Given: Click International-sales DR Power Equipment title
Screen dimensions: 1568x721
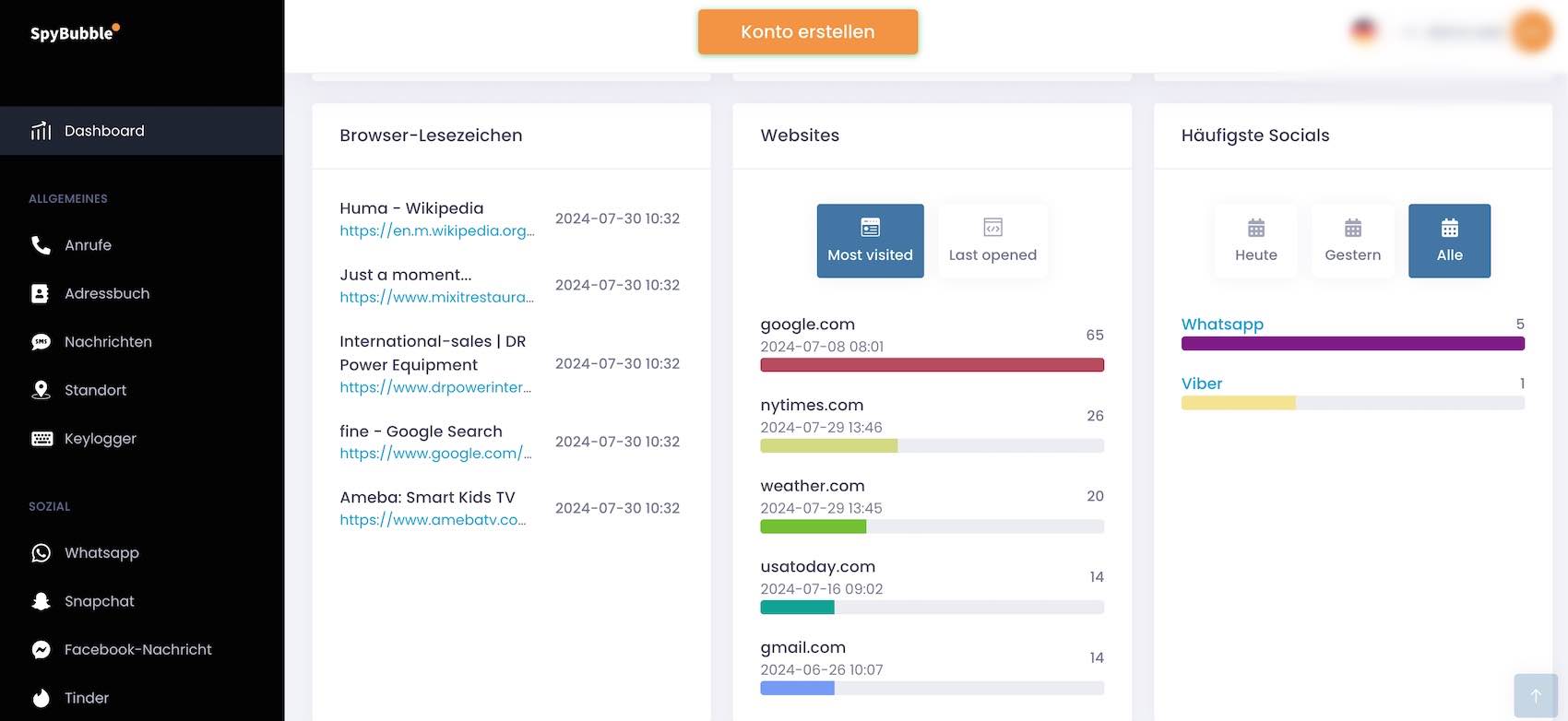Looking at the screenshot, I should (x=433, y=353).
